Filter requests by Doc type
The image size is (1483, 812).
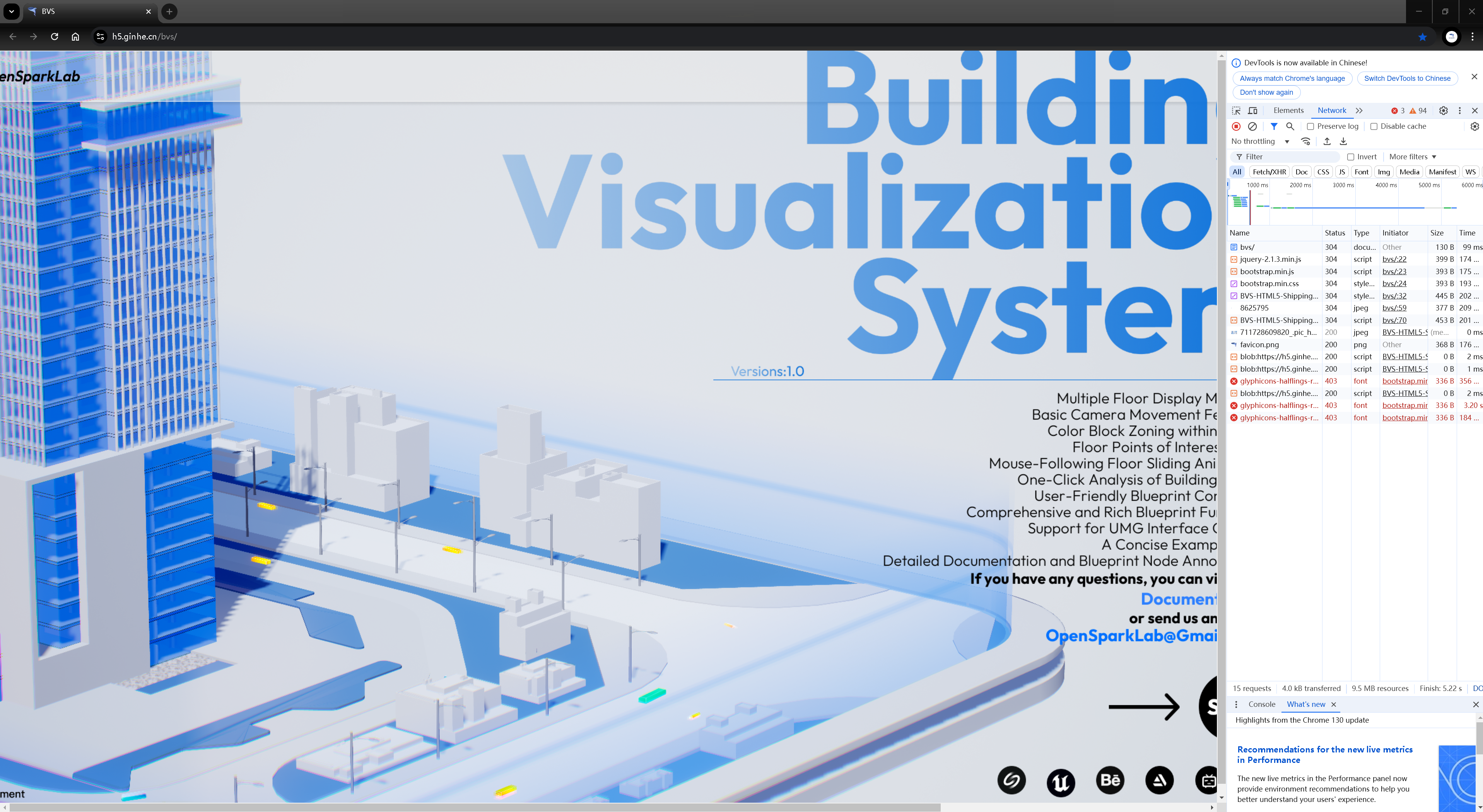coord(1301,172)
